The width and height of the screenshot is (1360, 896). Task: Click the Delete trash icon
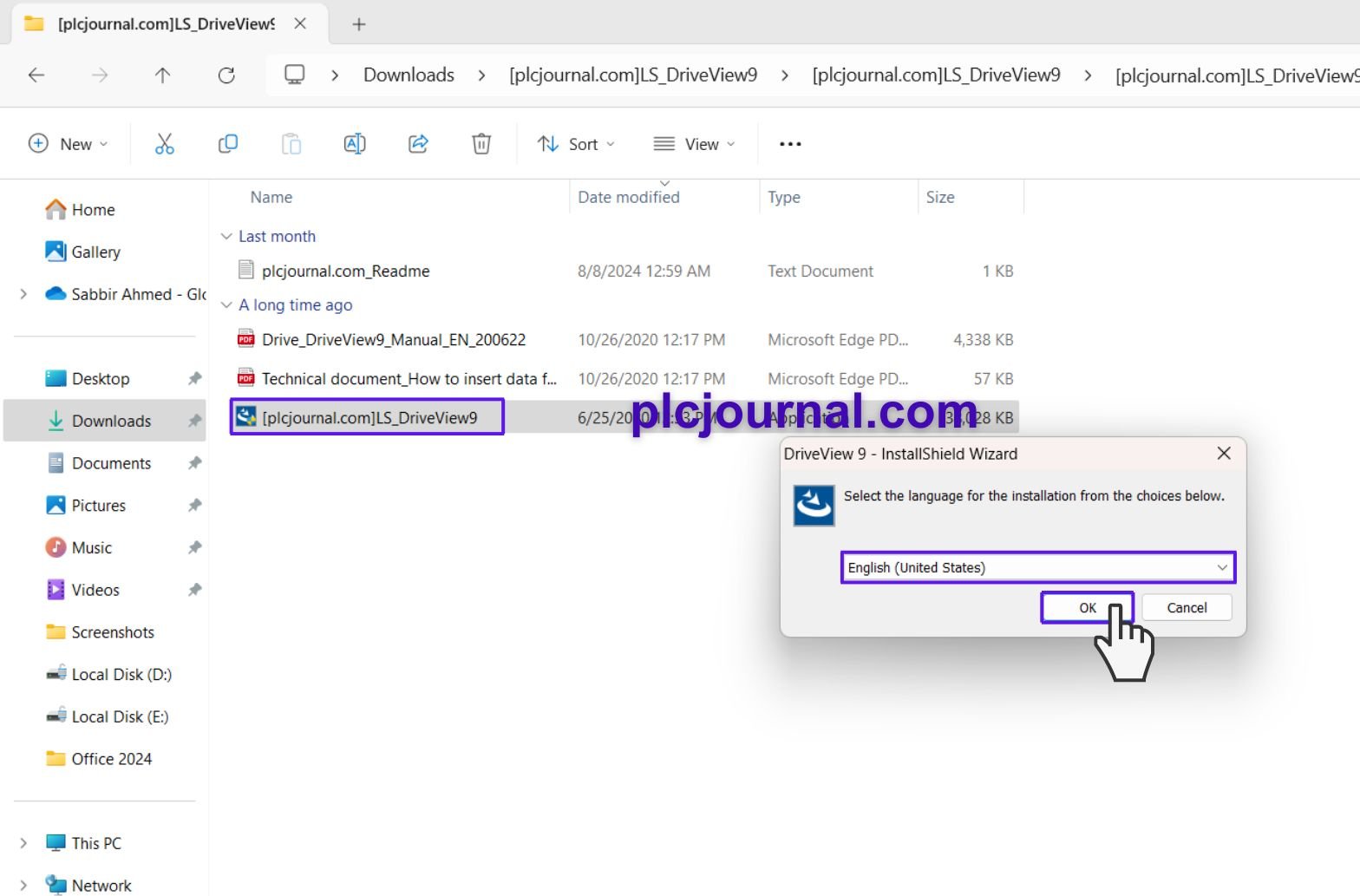tap(481, 144)
